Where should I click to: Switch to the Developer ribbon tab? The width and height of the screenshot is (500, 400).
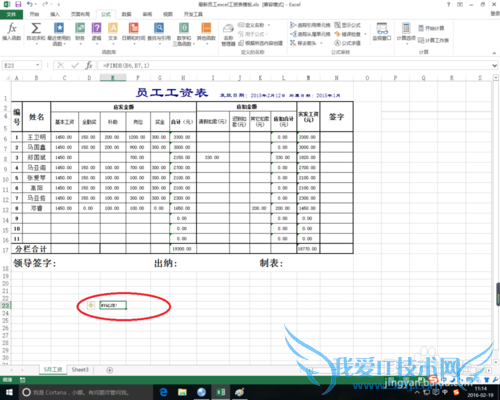click(x=193, y=14)
